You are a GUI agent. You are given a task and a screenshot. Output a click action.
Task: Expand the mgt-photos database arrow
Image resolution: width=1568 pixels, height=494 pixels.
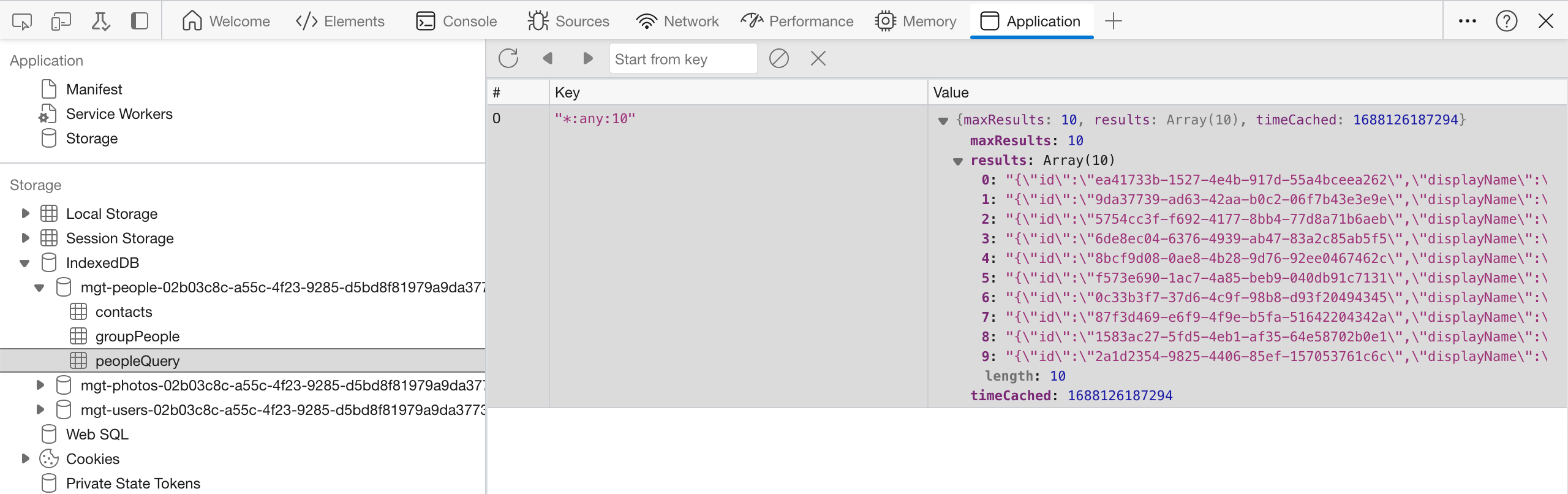tap(40, 385)
